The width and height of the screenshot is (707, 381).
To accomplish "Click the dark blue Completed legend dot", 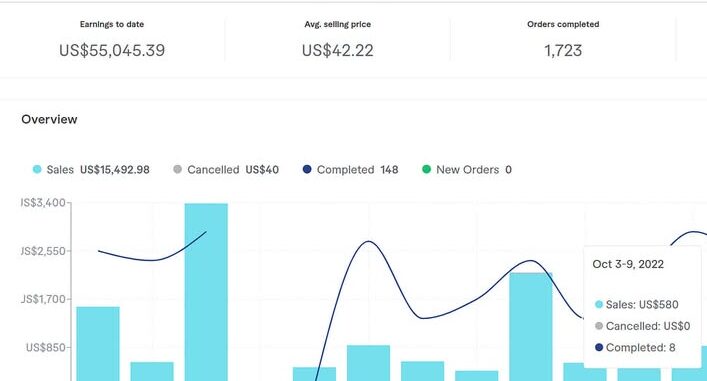I will point(307,170).
